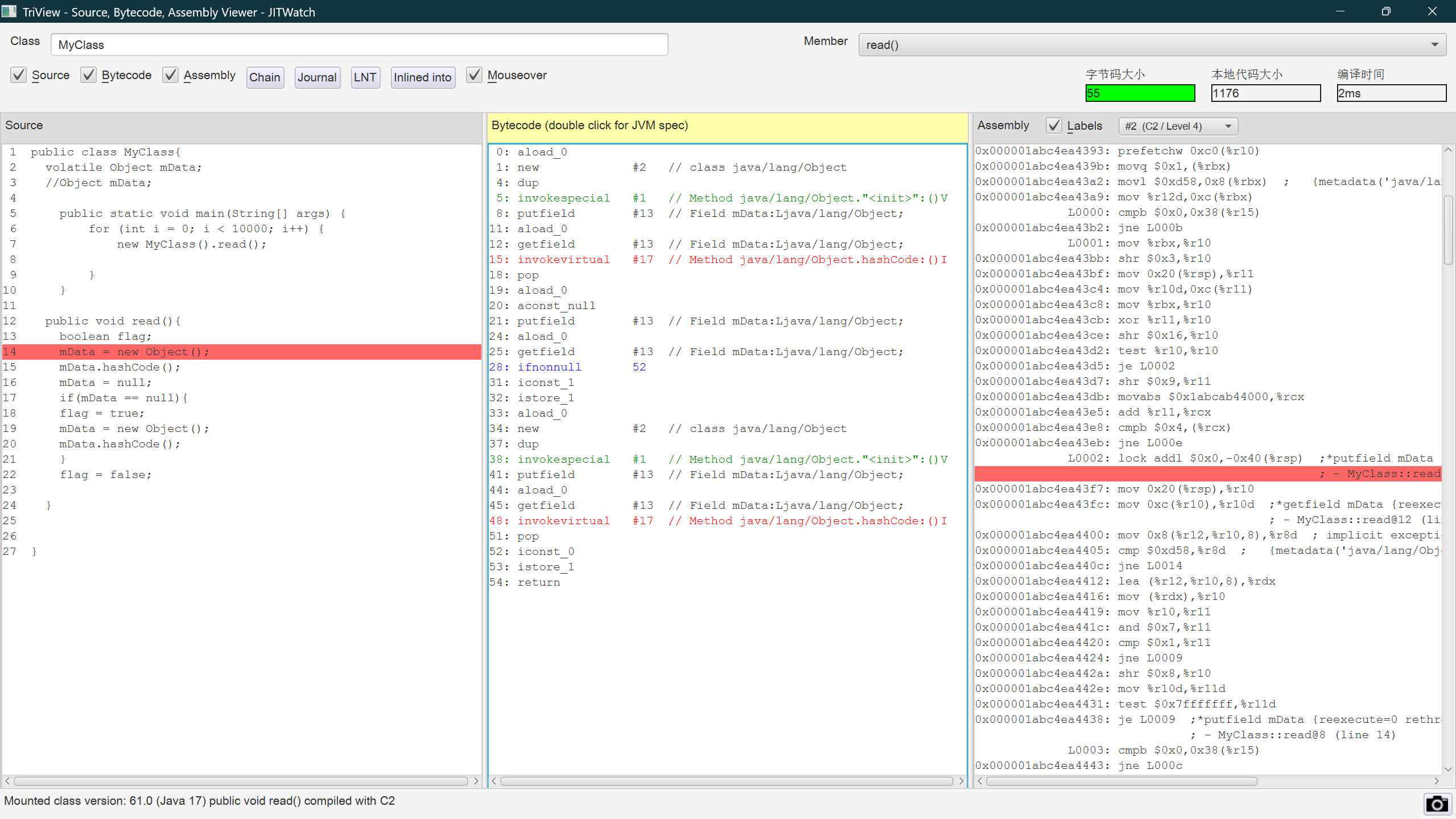
Task: Disable the Mouseover checkbox
Action: coord(474,75)
